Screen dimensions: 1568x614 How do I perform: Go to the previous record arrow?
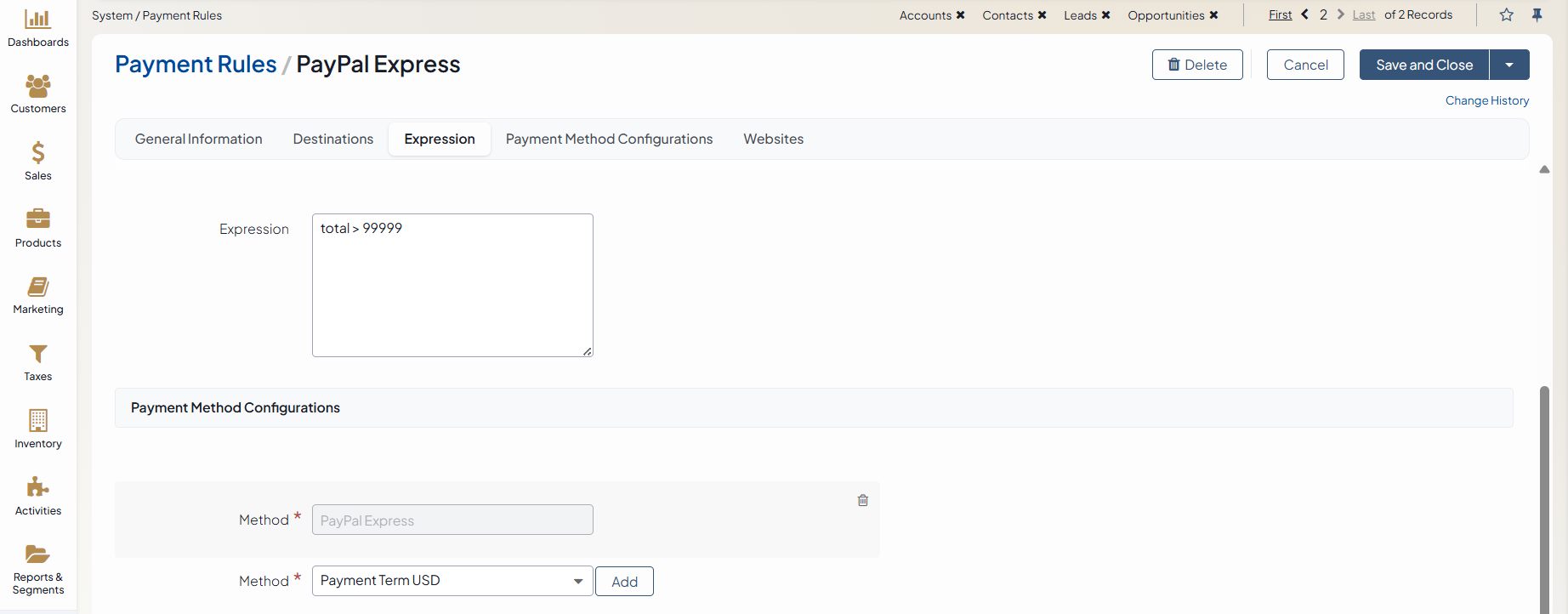1305,14
